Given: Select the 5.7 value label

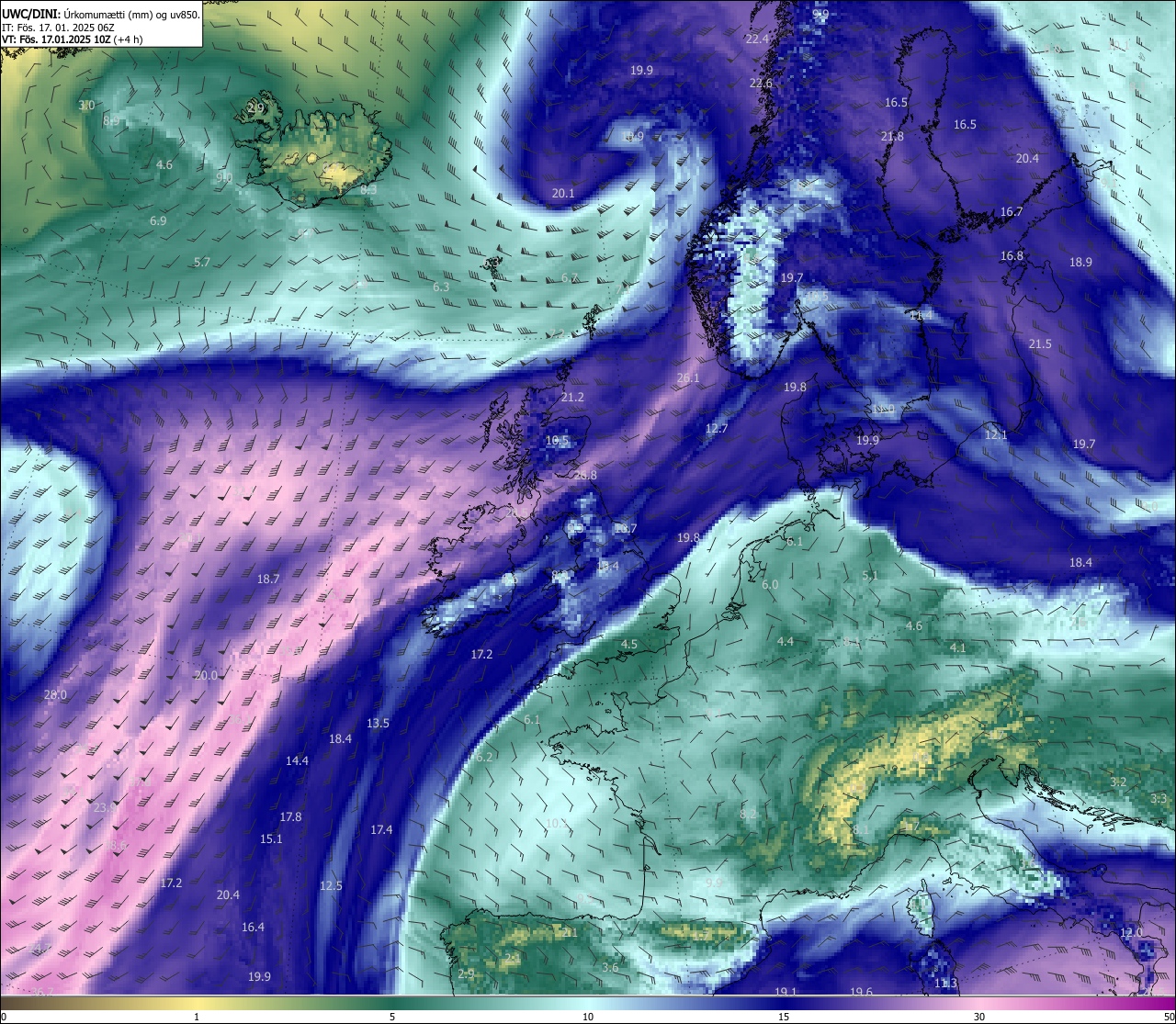Looking at the screenshot, I should pyautogui.click(x=202, y=262).
